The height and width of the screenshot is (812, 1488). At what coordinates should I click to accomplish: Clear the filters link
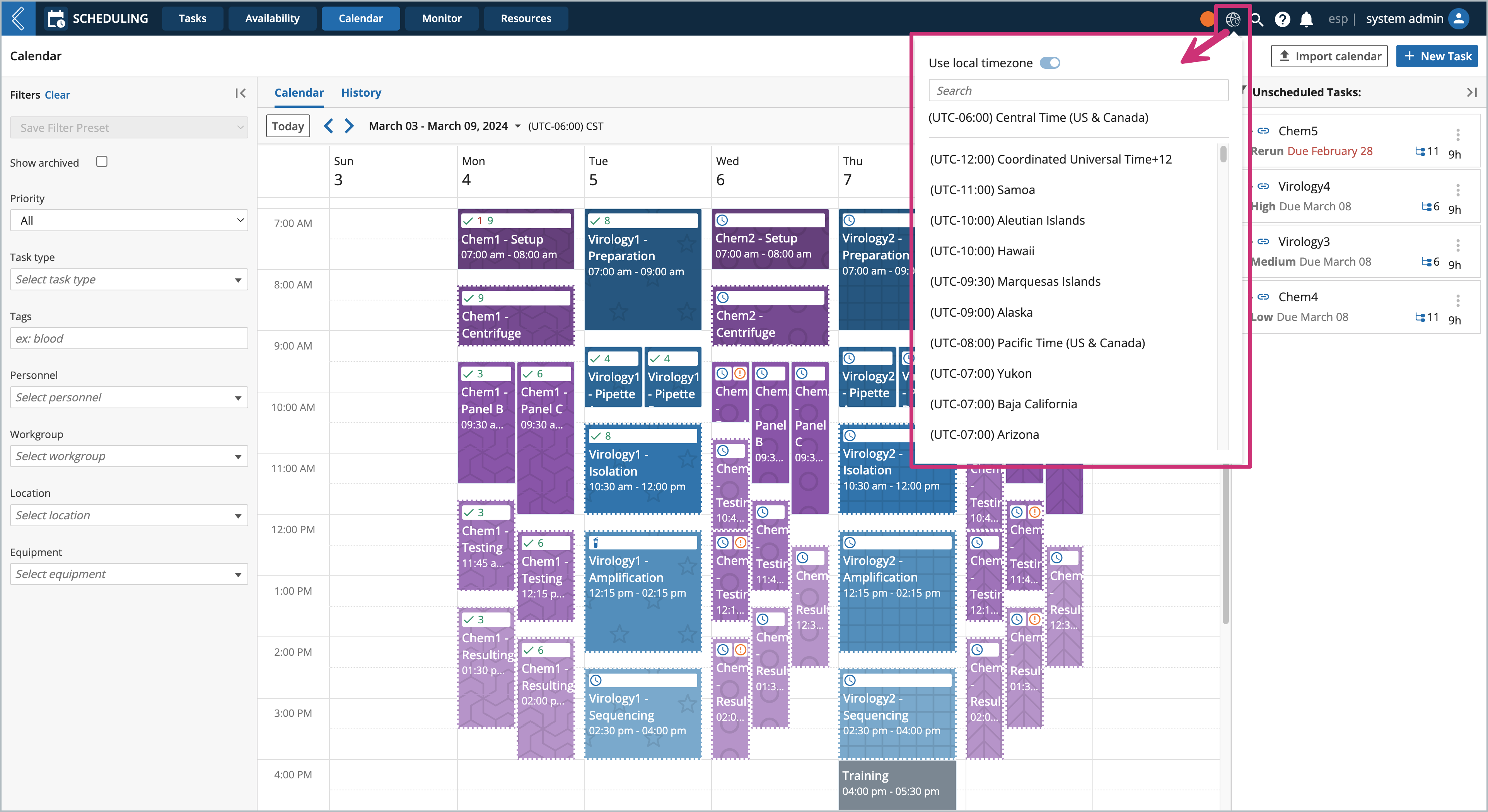pyautogui.click(x=57, y=95)
